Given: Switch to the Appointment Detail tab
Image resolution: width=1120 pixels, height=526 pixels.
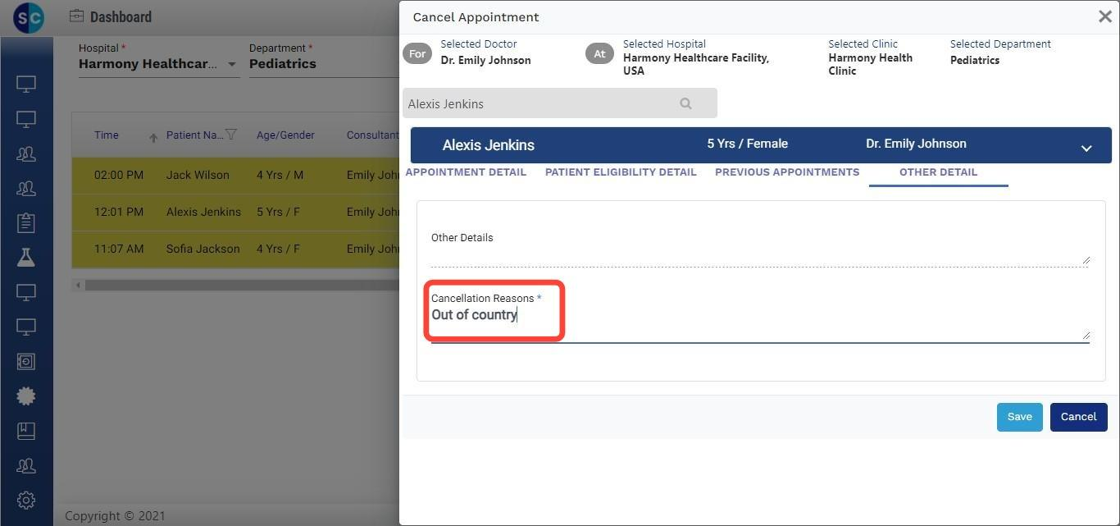Looking at the screenshot, I should 466,172.
